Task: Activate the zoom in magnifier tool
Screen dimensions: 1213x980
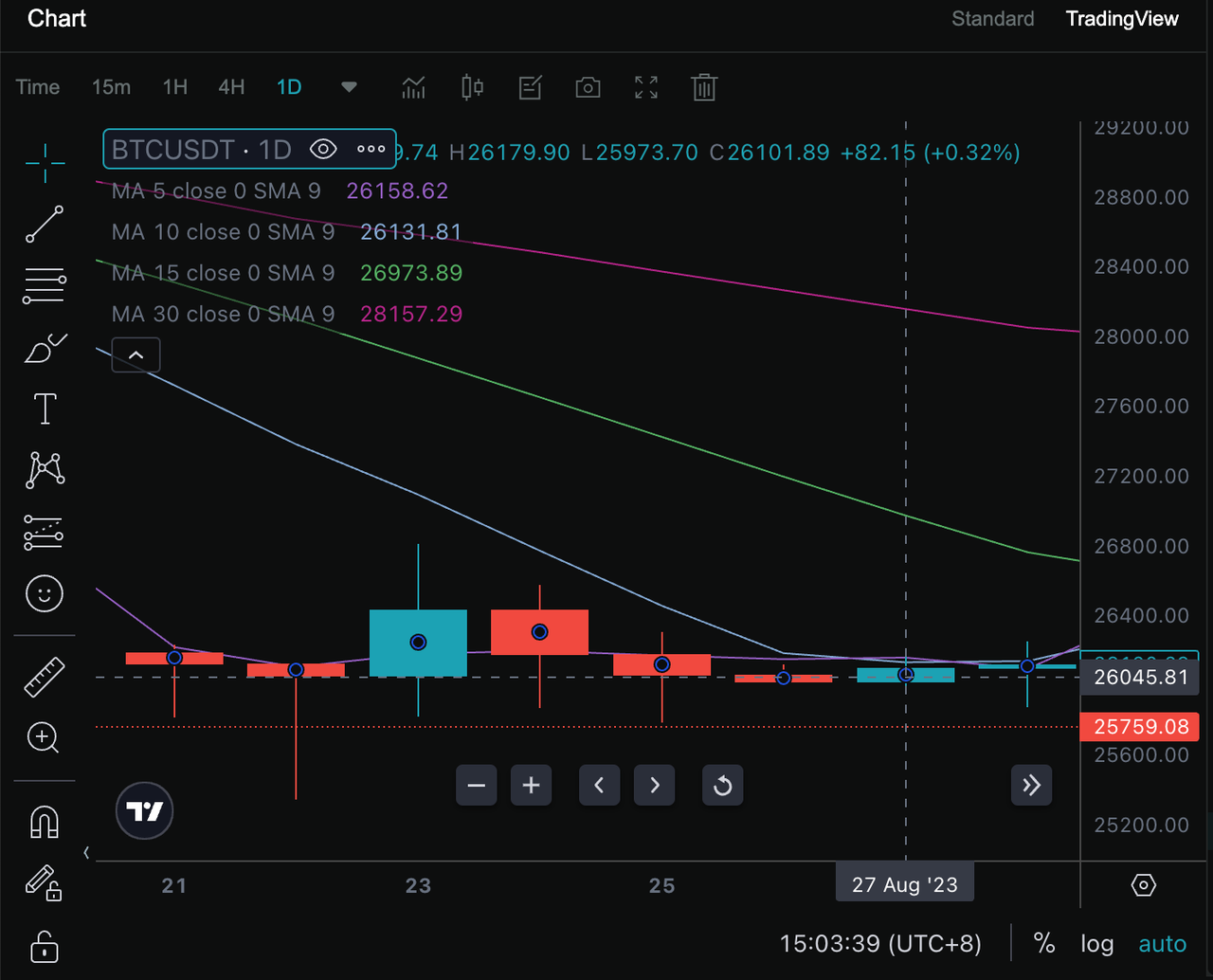Action: (x=45, y=737)
